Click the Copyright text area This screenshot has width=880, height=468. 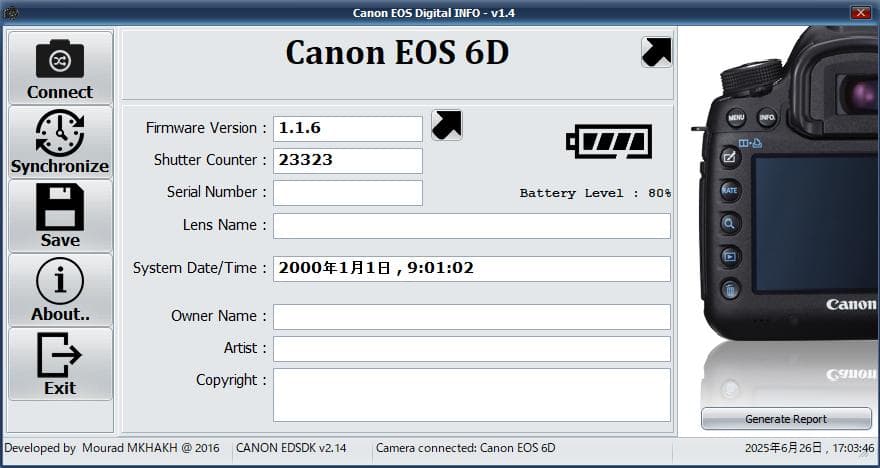point(472,395)
